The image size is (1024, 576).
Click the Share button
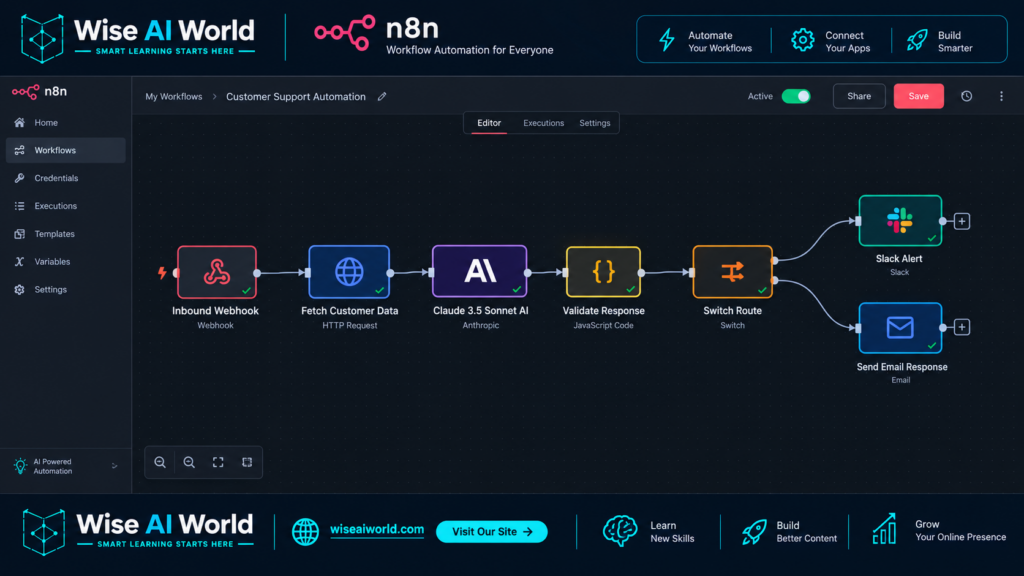click(x=859, y=96)
